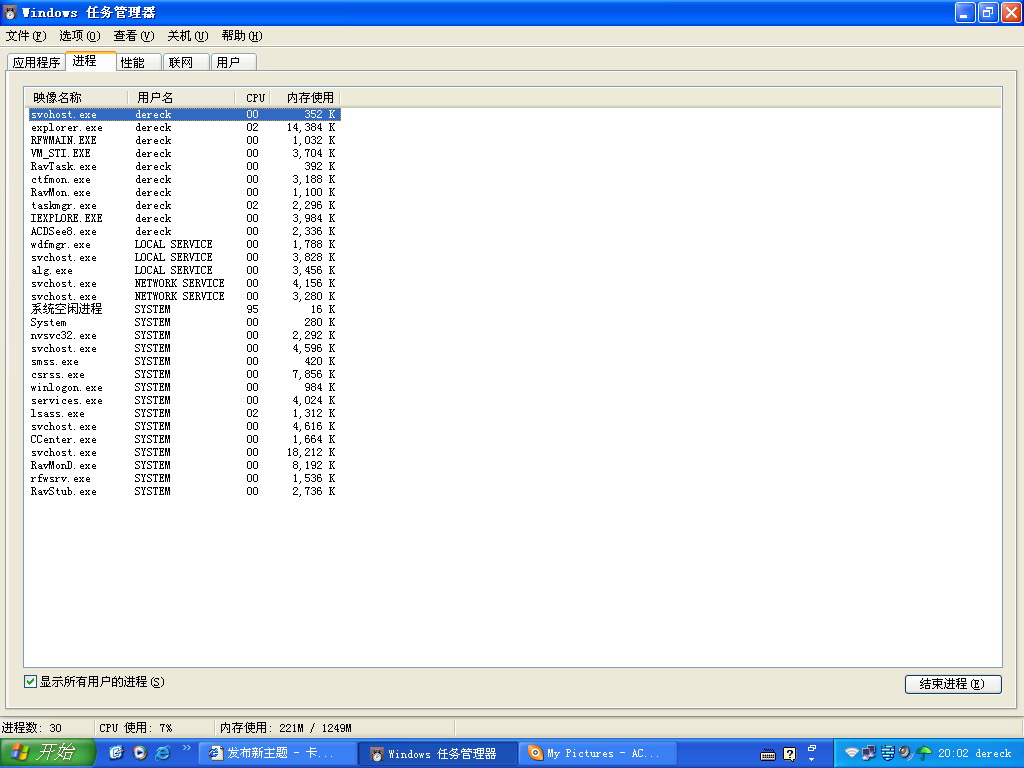Select the smss.exe process row
This screenshot has width=1024, height=768.
[x=184, y=361]
